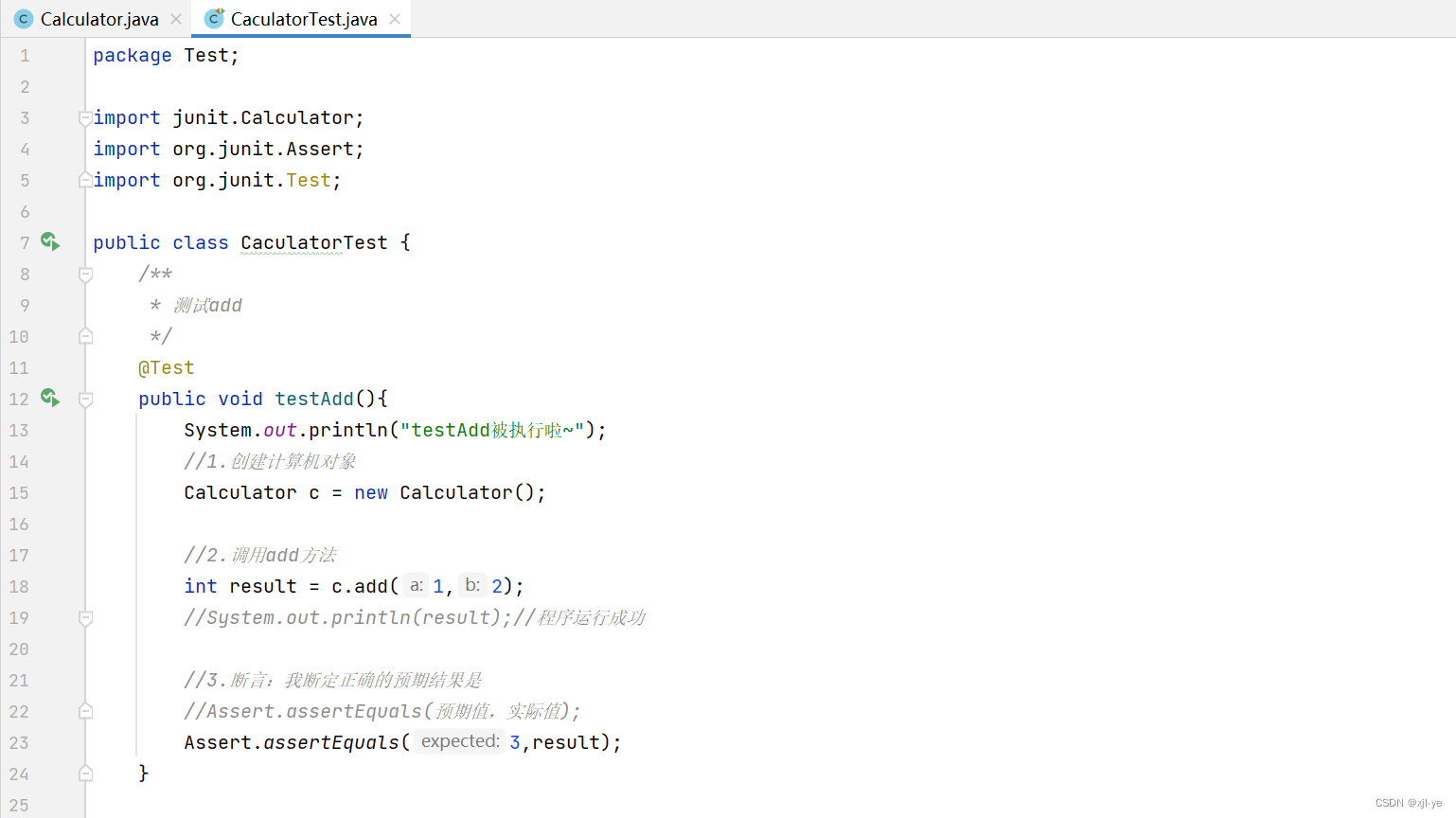
Task: Click the comment '//2.调用add方法'
Action: (x=260, y=555)
